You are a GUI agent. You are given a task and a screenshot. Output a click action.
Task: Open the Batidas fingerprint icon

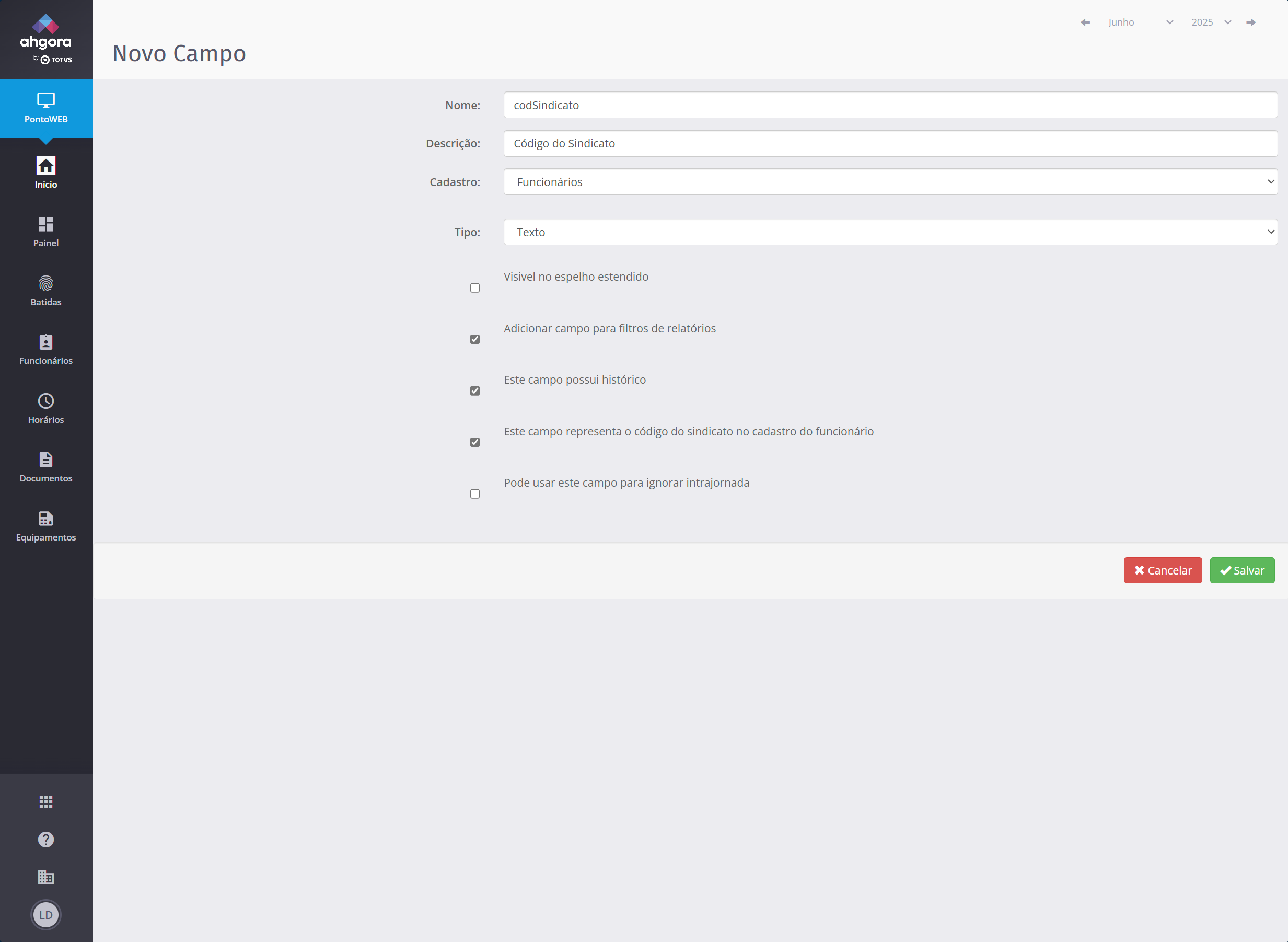[x=45, y=284]
